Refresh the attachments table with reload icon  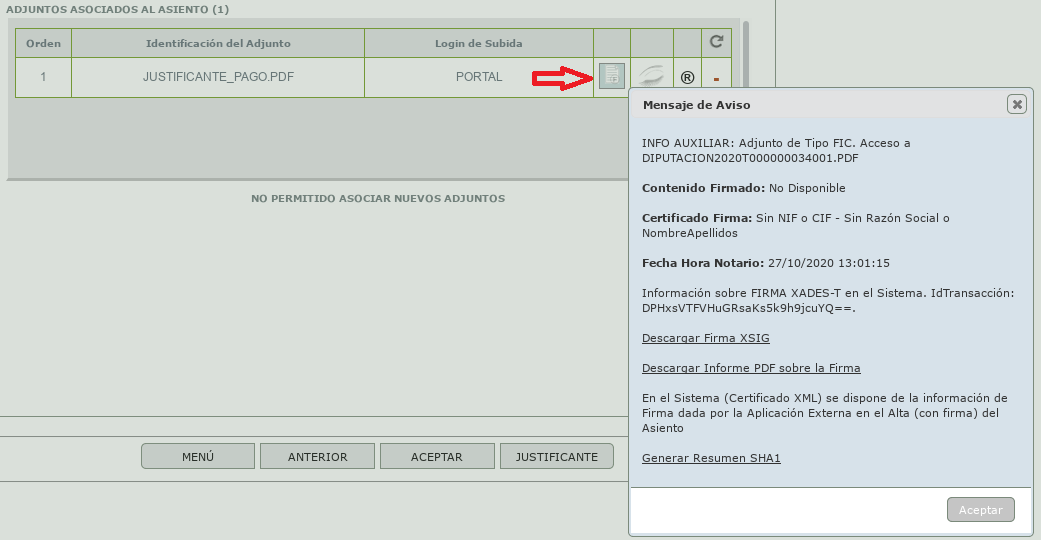point(716,42)
